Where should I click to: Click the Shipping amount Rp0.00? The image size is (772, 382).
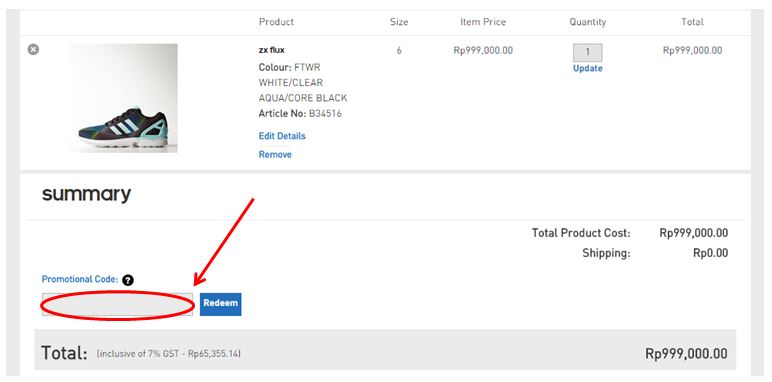710,253
